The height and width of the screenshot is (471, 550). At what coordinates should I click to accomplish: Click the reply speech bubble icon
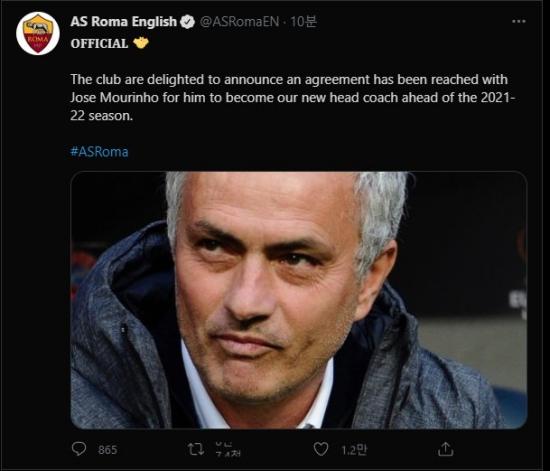click(79, 449)
